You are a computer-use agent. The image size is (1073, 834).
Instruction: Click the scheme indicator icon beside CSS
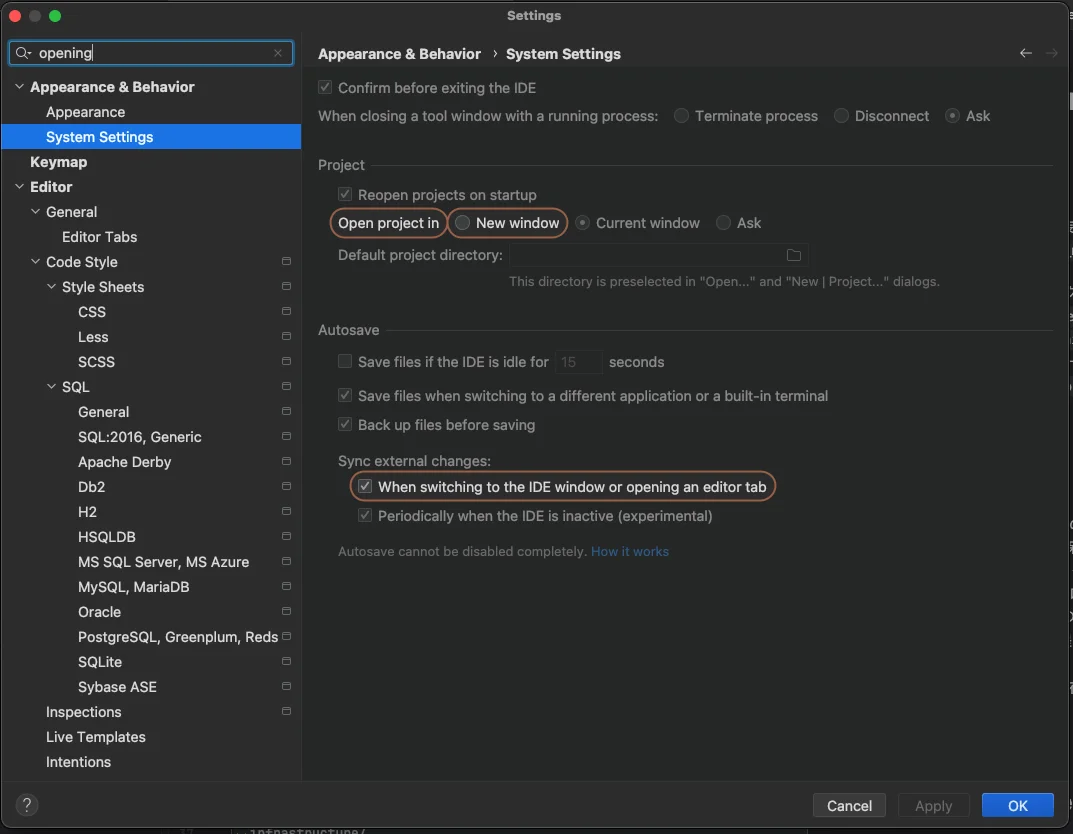(x=286, y=311)
